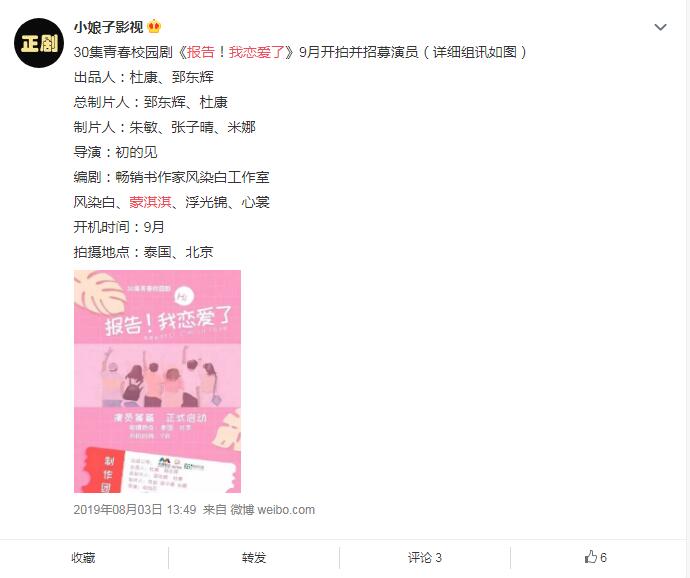Click the 编剧 line mentioning 风染白工作室
Image resolution: width=690 pixels, height=578 pixels.
(x=171, y=177)
